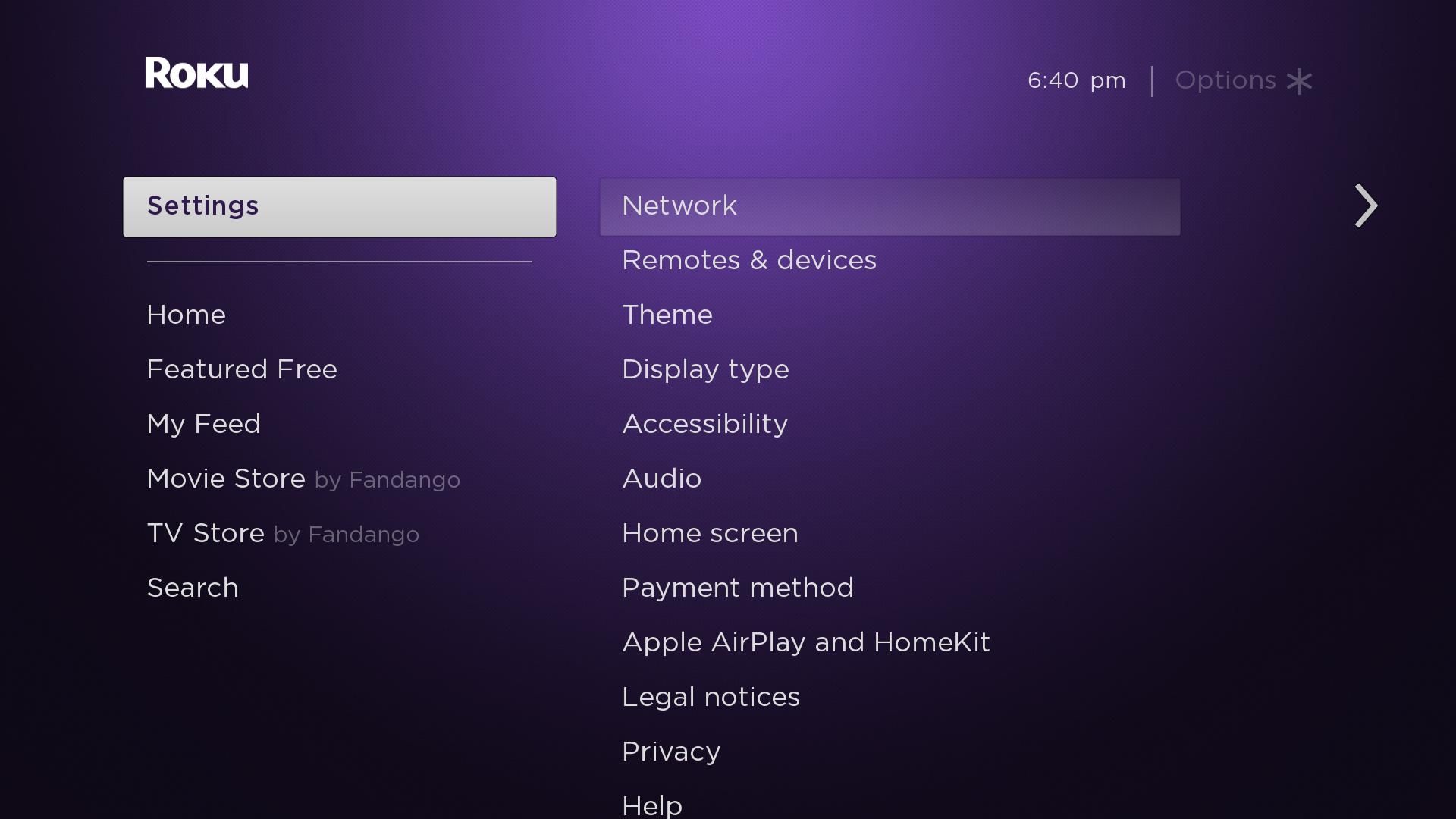
Task: Select Search from left sidebar
Action: point(193,588)
